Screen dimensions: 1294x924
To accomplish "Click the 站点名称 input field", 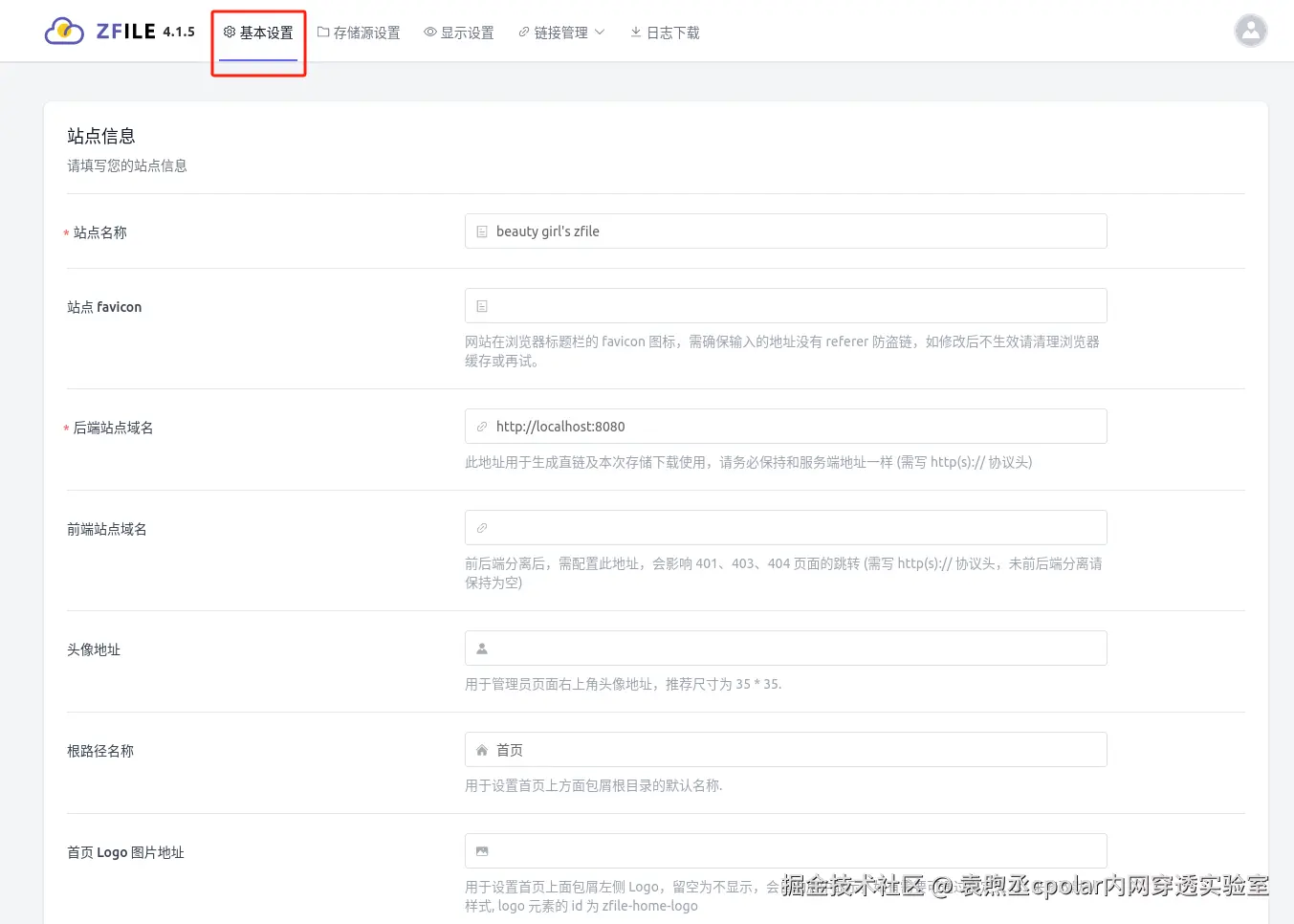I will [785, 231].
